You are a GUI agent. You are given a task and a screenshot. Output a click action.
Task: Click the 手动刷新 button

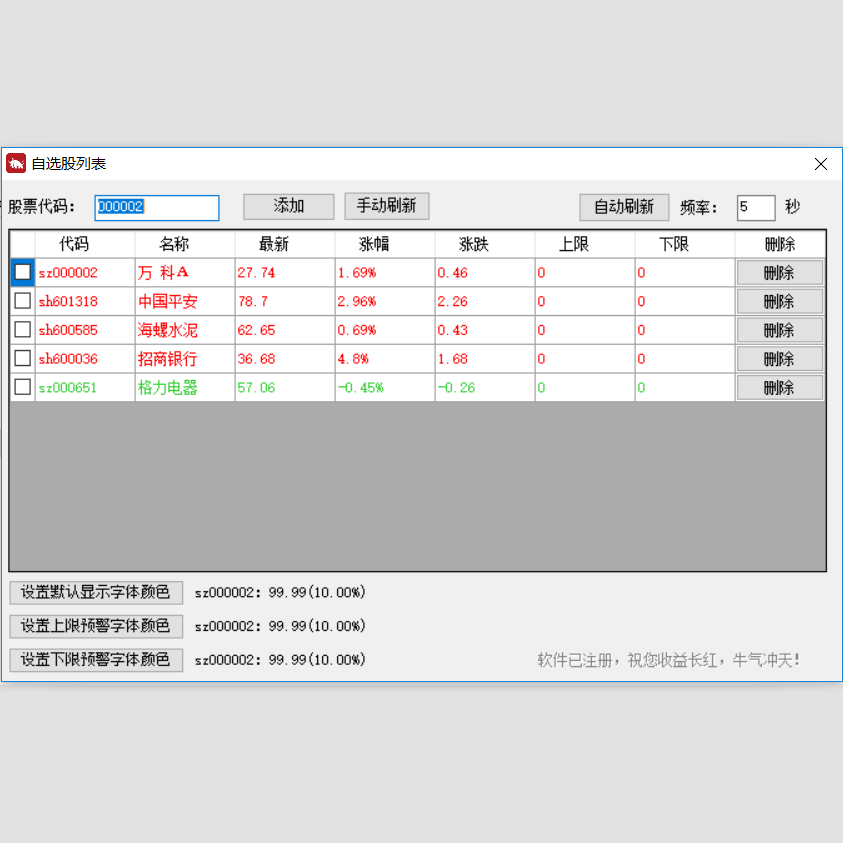coord(387,206)
